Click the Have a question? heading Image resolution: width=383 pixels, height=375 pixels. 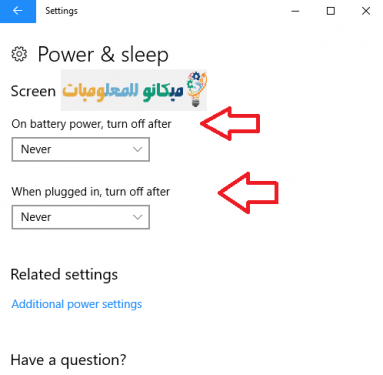pos(68,360)
